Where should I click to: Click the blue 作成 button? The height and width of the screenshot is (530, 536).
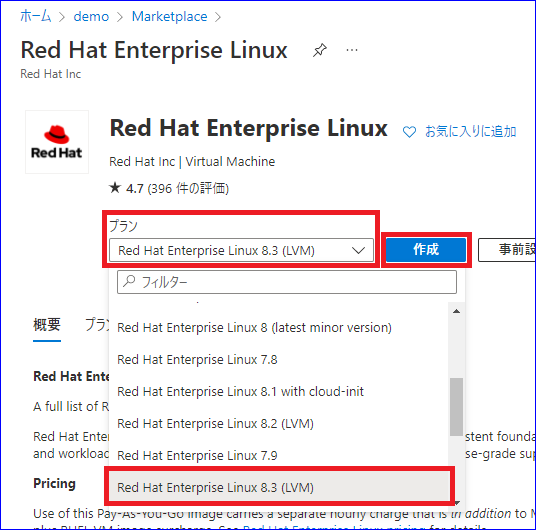coord(426,250)
